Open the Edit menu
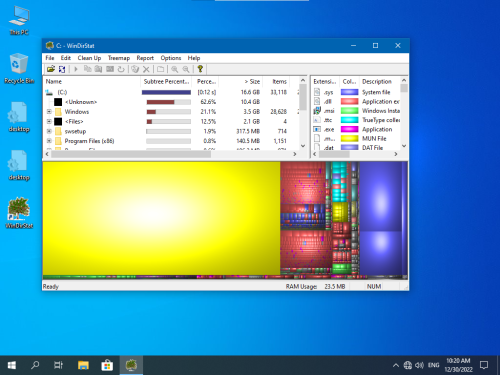The image size is (500, 375). [x=66, y=58]
